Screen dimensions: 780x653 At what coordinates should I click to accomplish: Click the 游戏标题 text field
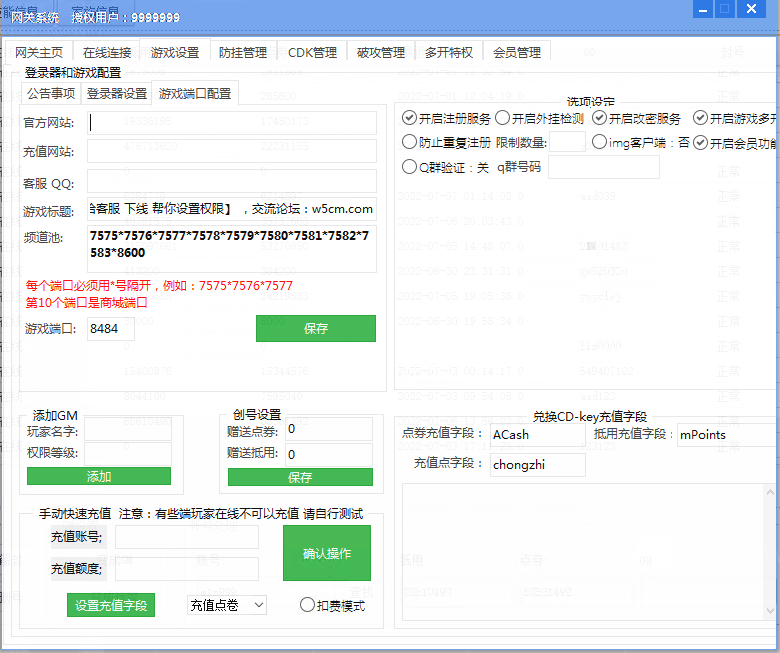click(232, 209)
